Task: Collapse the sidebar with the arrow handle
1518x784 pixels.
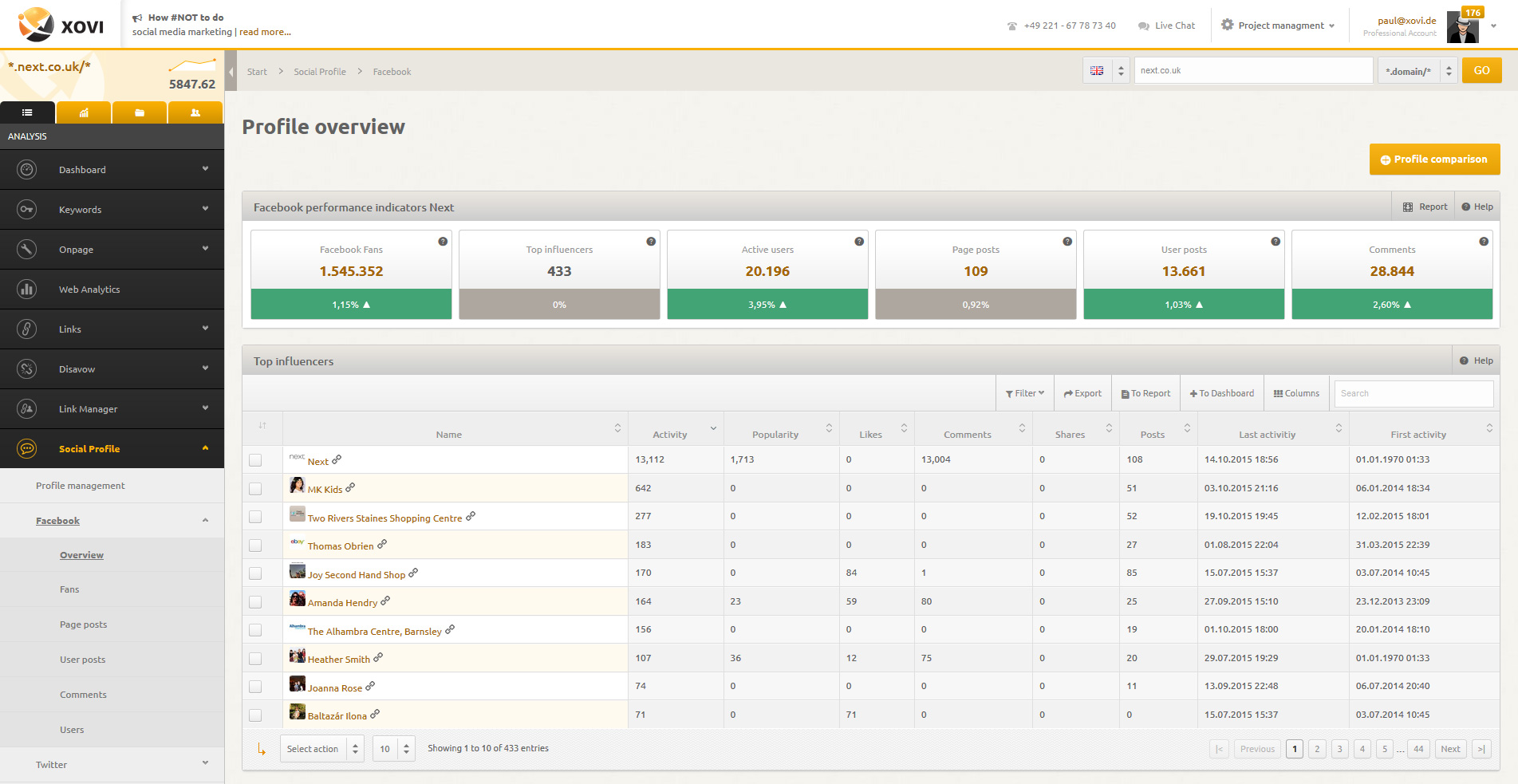Action: point(231,72)
